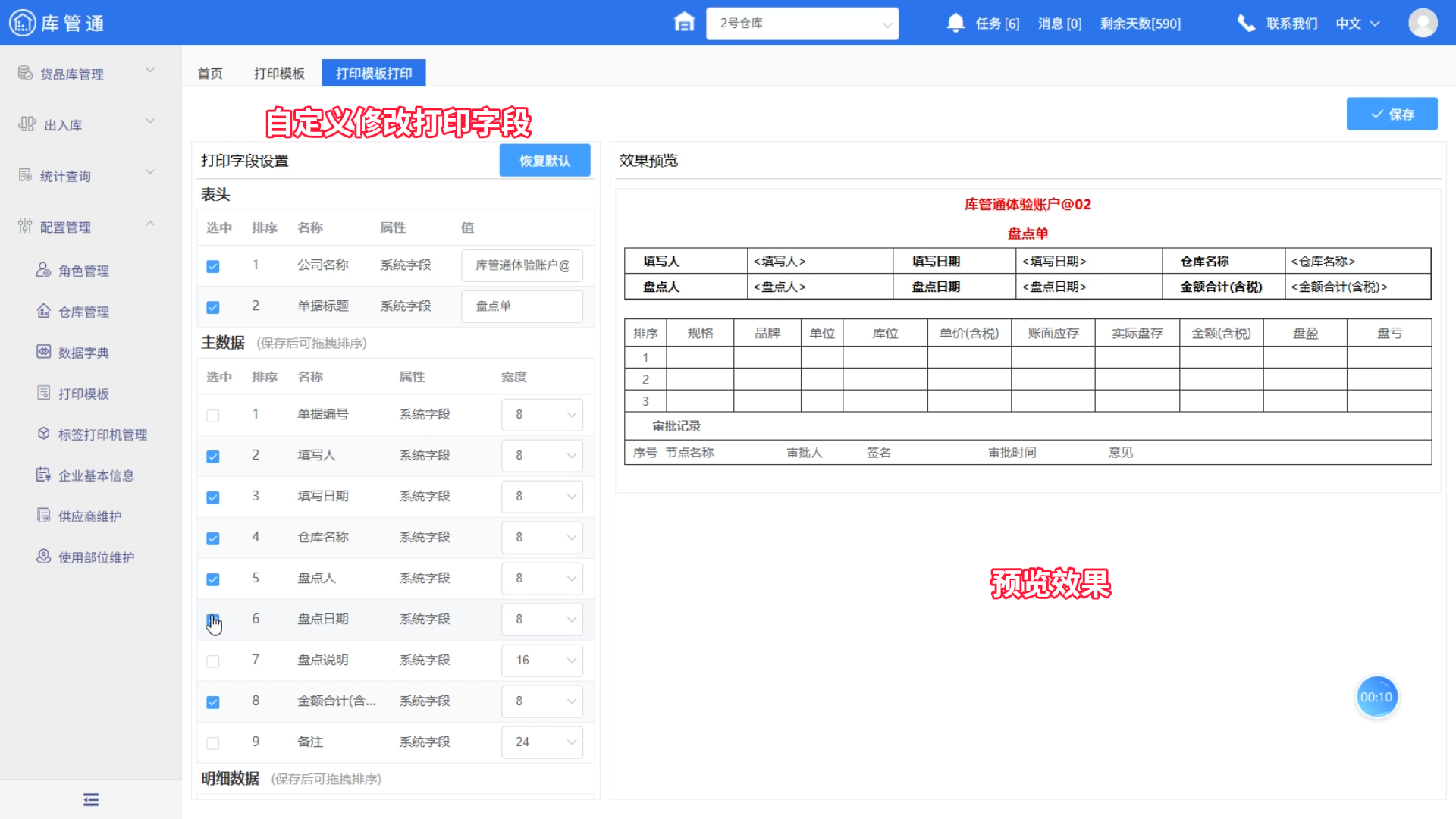Click the 供应商维护 icon
The height and width of the screenshot is (819, 1456).
(x=43, y=516)
